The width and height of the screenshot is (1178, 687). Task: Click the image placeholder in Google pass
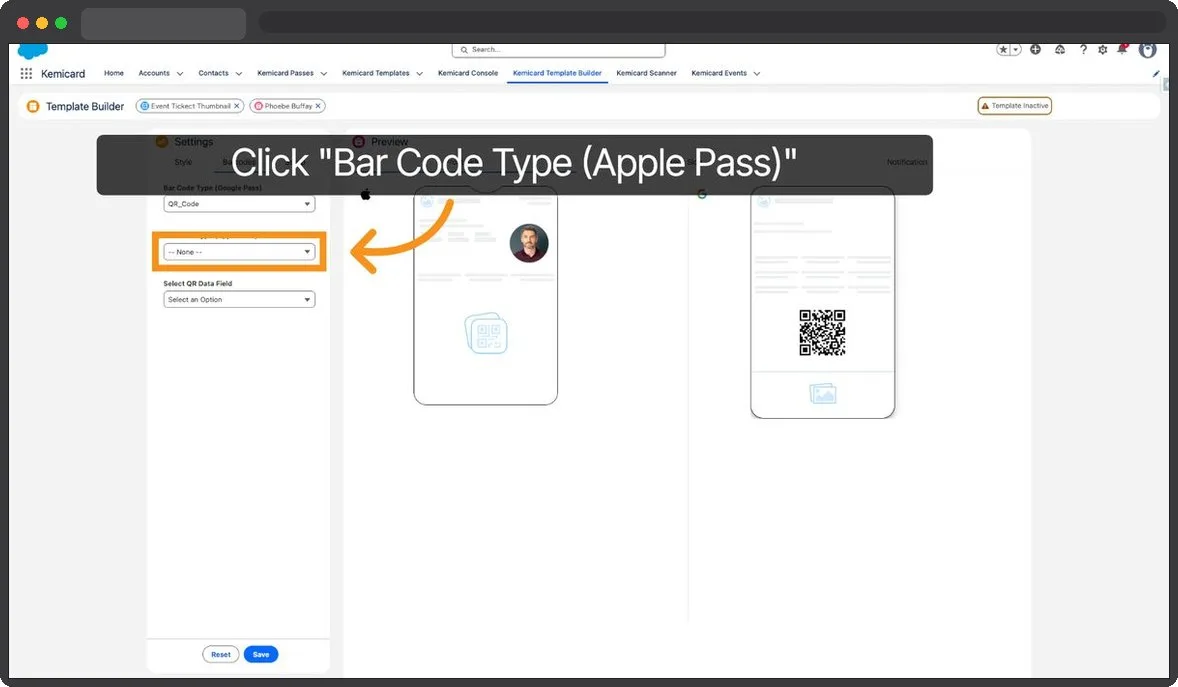click(x=823, y=394)
